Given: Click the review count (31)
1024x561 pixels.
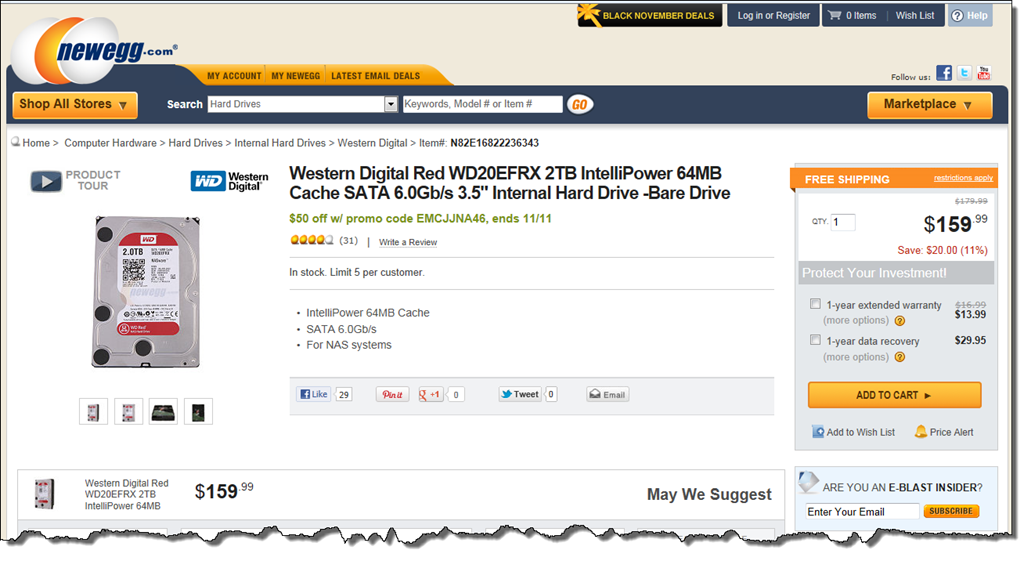Looking at the screenshot, I should pos(349,241).
